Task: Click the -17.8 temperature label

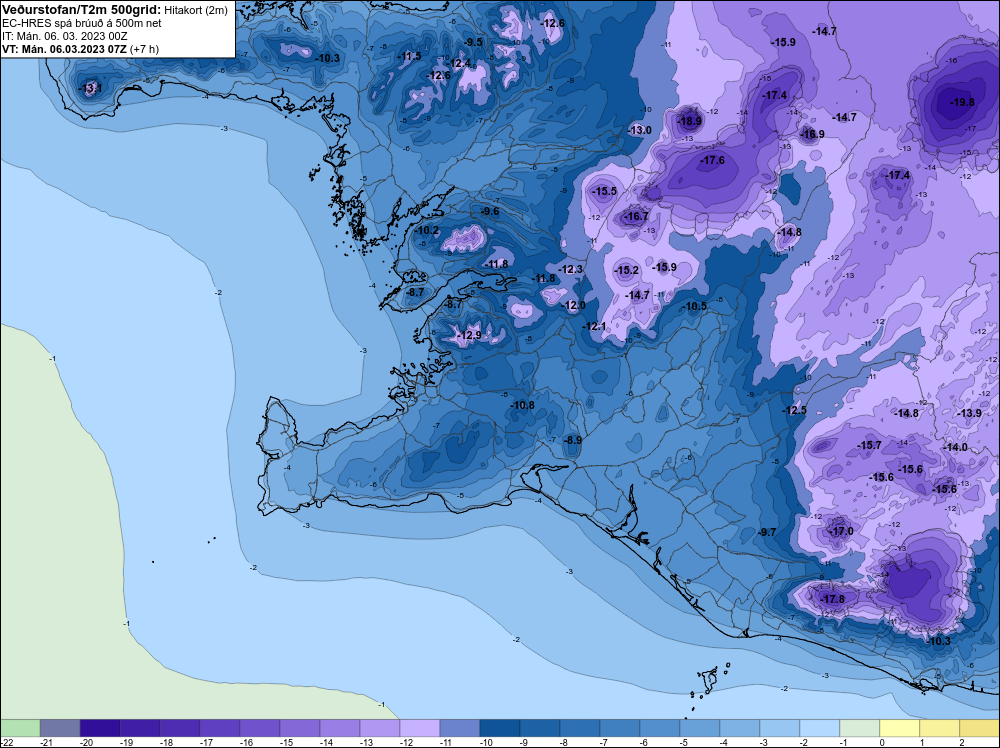Action: (x=832, y=599)
